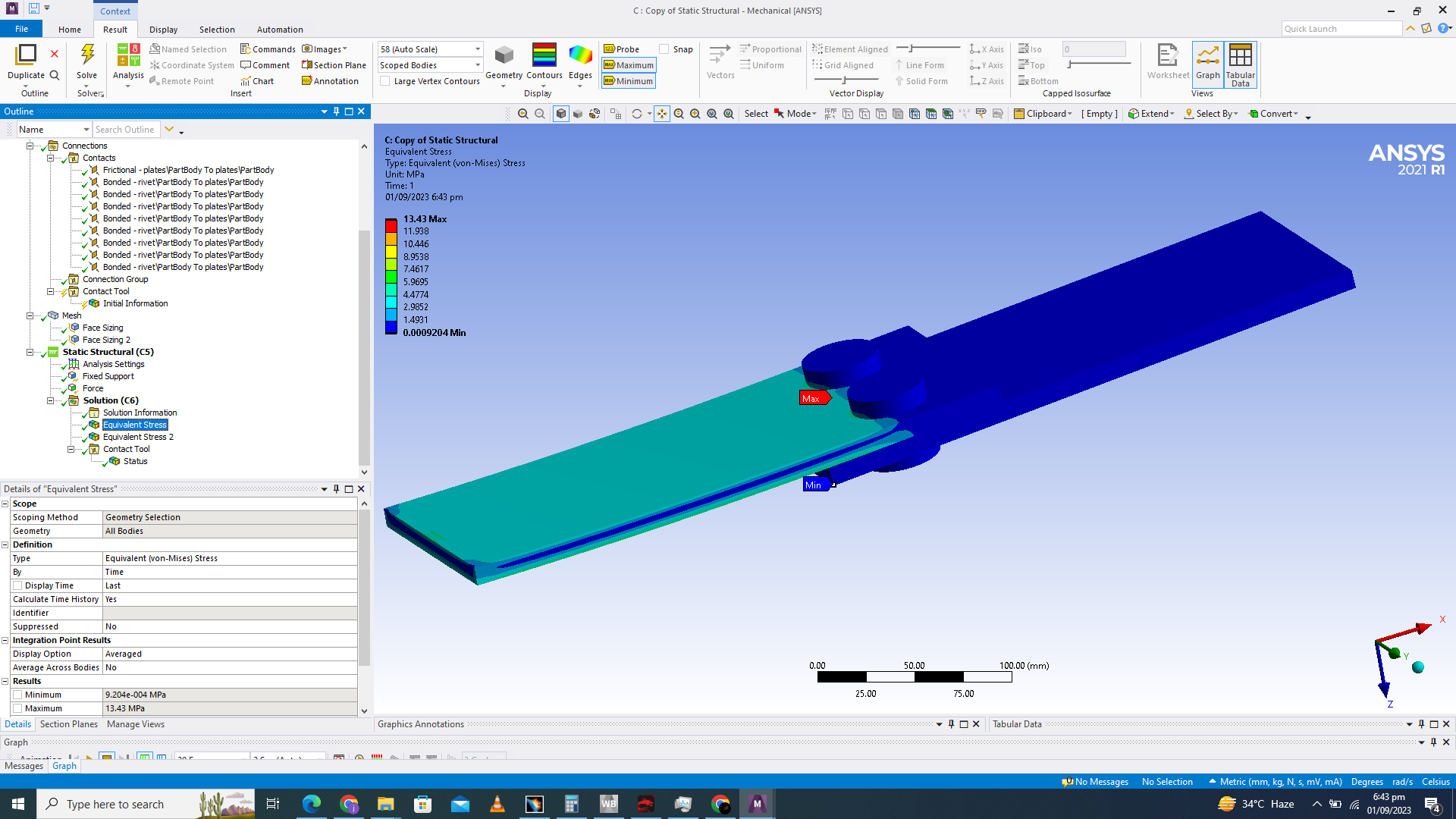Image resolution: width=1456 pixels, height=819 pixels.
Task: Enable Large Vertex Contours checkbox
Action: 385,81
